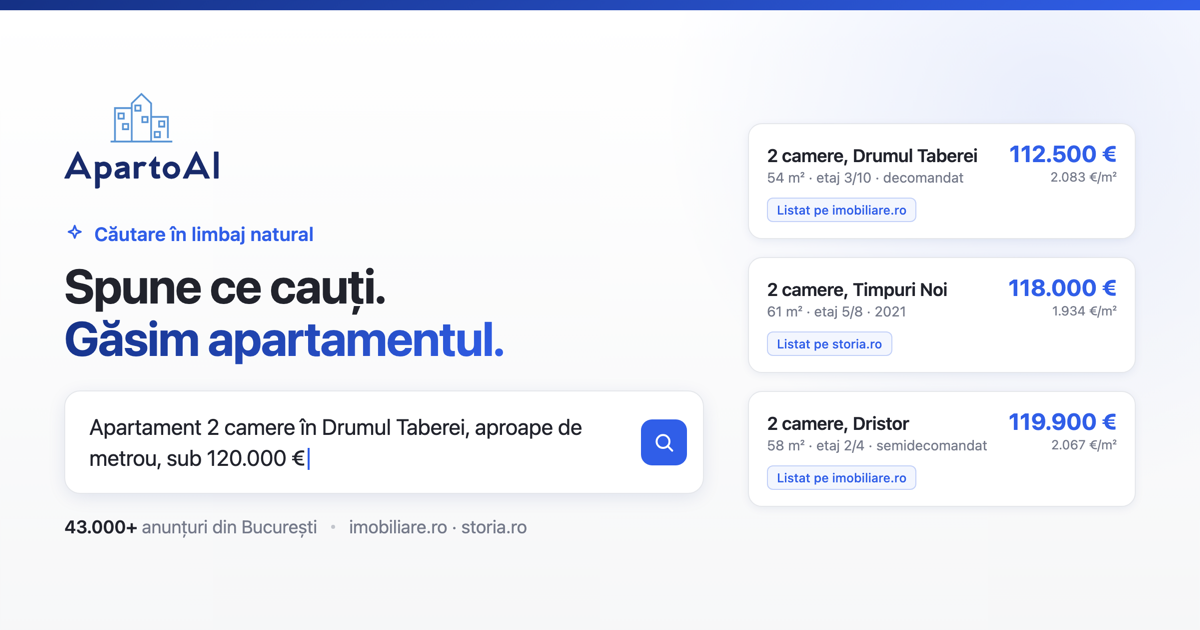This screenshot has height=630, width=1200.
Task: Click the headline Spune ce cauți.
Action: [x=225, y=288]
